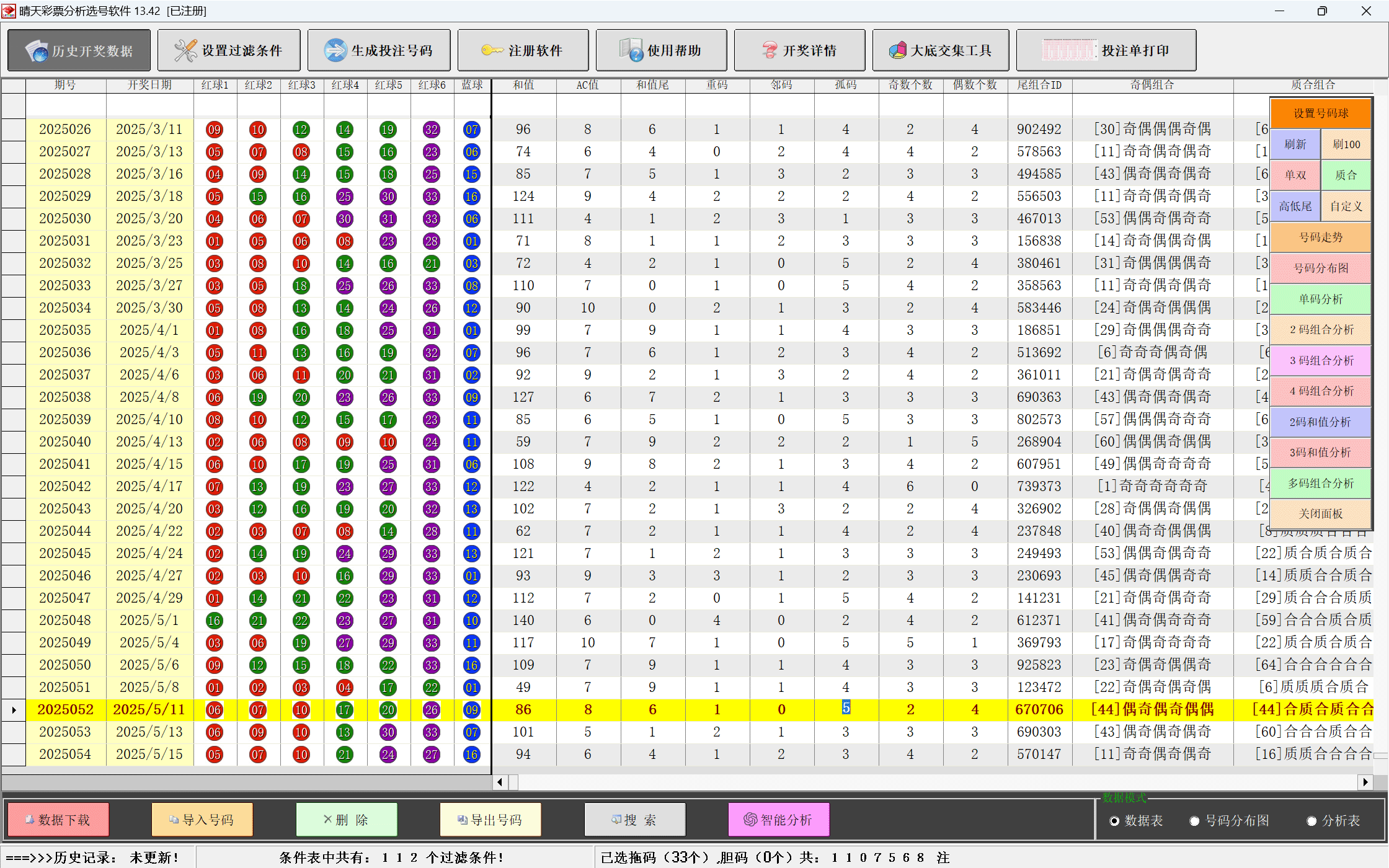Choose the 分析表 radio option
This screenshot has width=1389, height=868.
(x=1311, y=821)
